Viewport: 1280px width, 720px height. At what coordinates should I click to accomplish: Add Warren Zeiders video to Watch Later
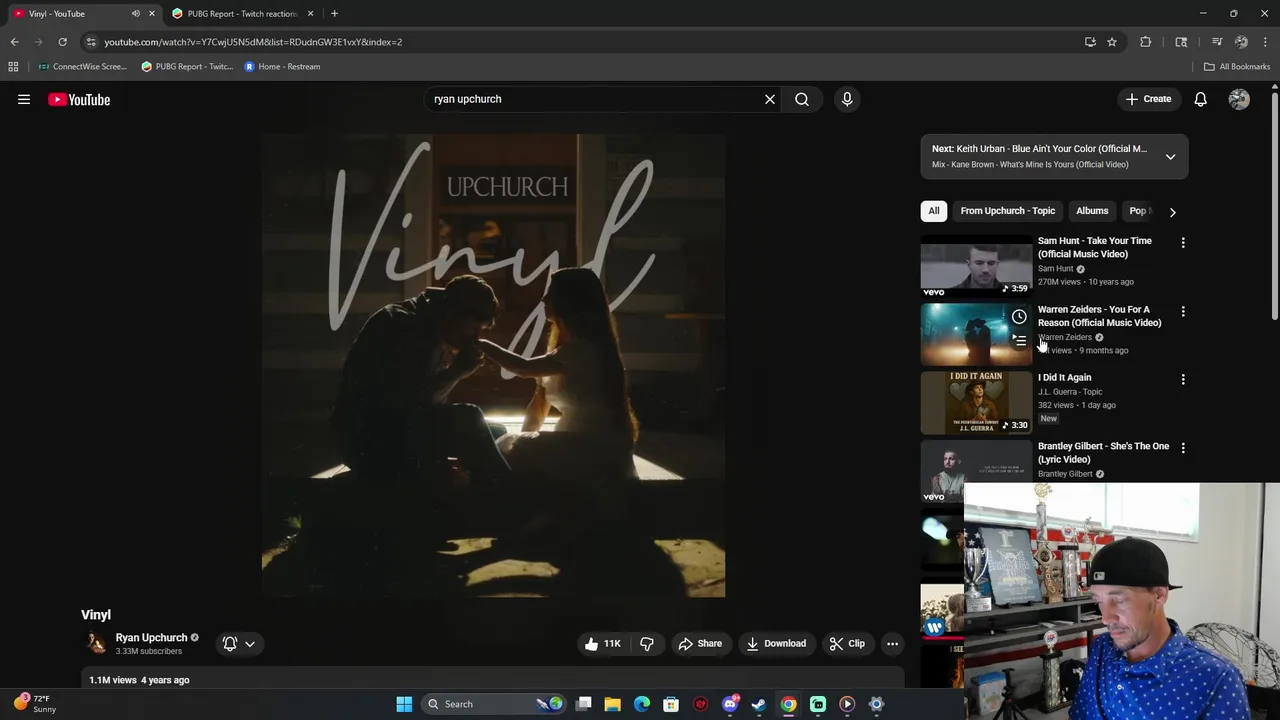point(1019,317)
